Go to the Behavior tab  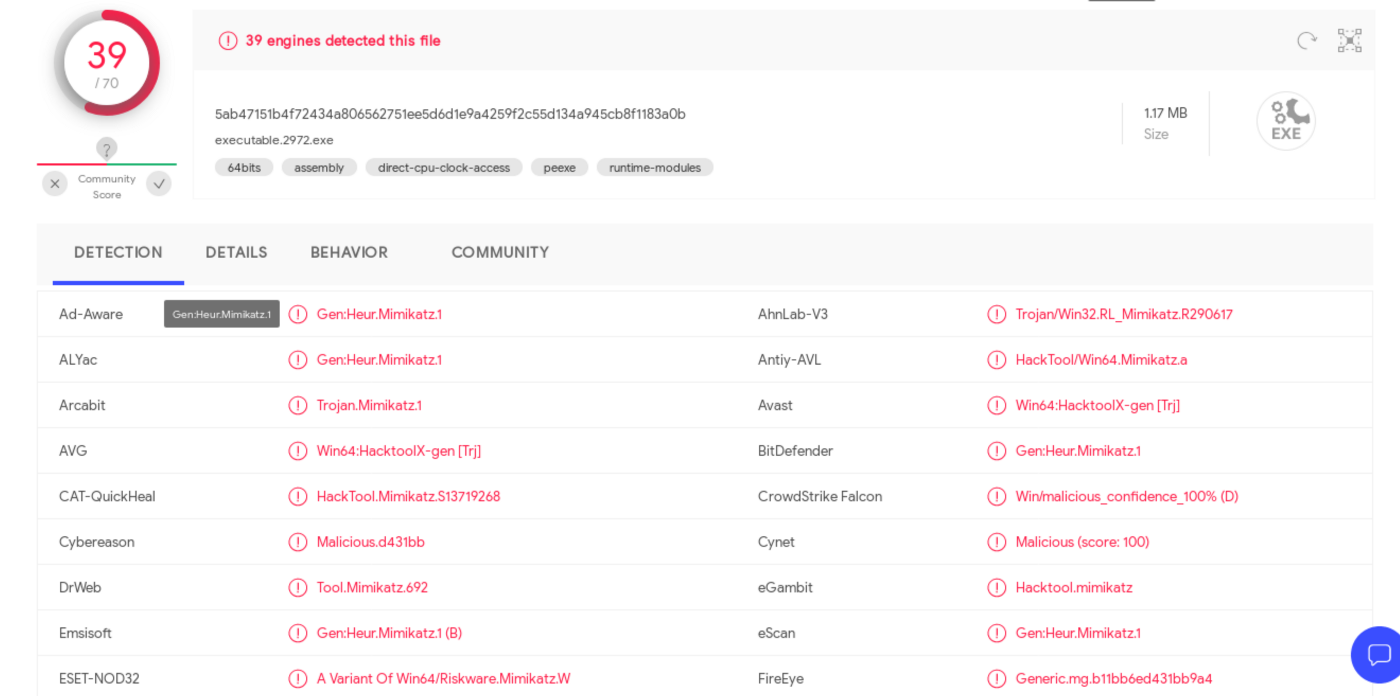[x=349, y=253]
